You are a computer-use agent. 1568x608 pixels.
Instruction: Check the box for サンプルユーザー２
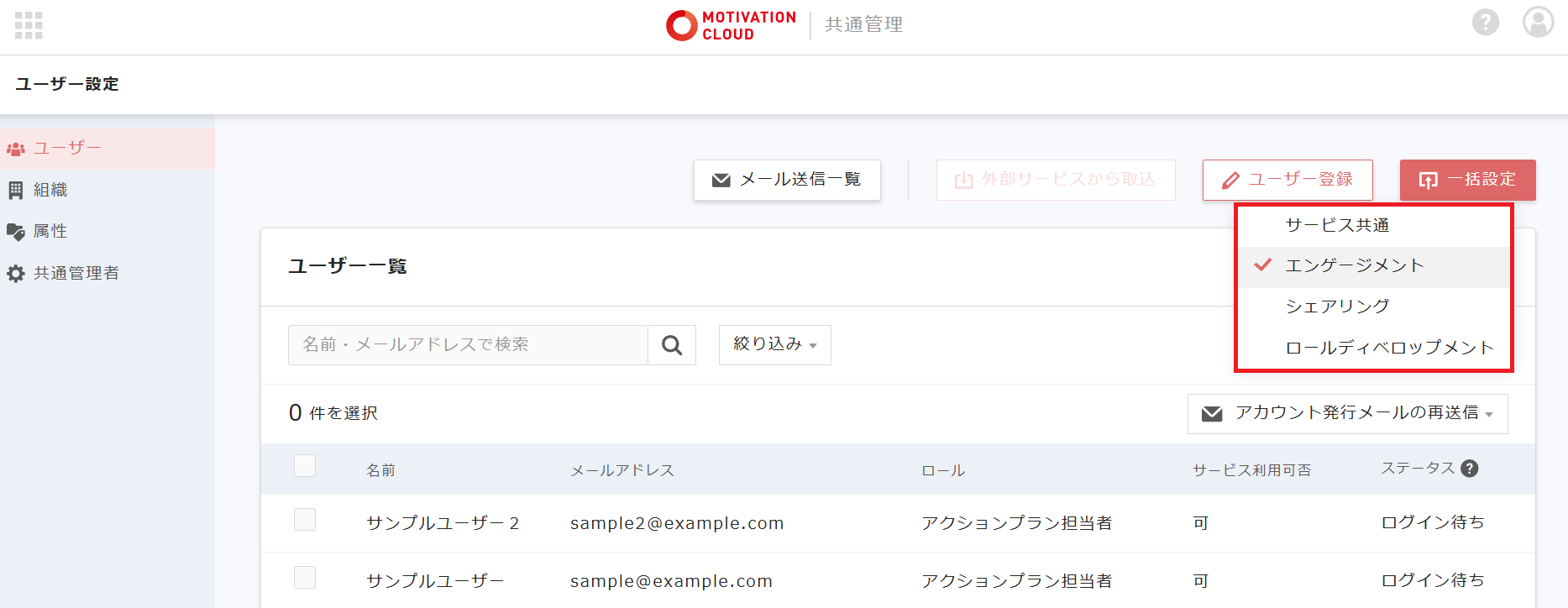click(x=305, y=519)
